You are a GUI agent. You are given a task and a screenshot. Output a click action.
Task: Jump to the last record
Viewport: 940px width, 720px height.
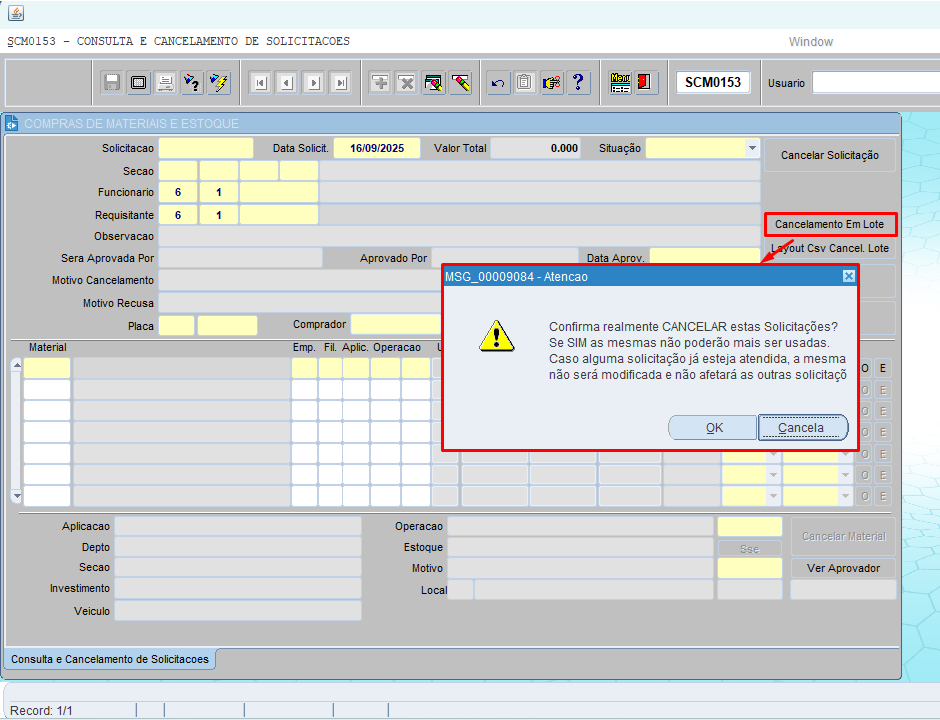[340, 83]
